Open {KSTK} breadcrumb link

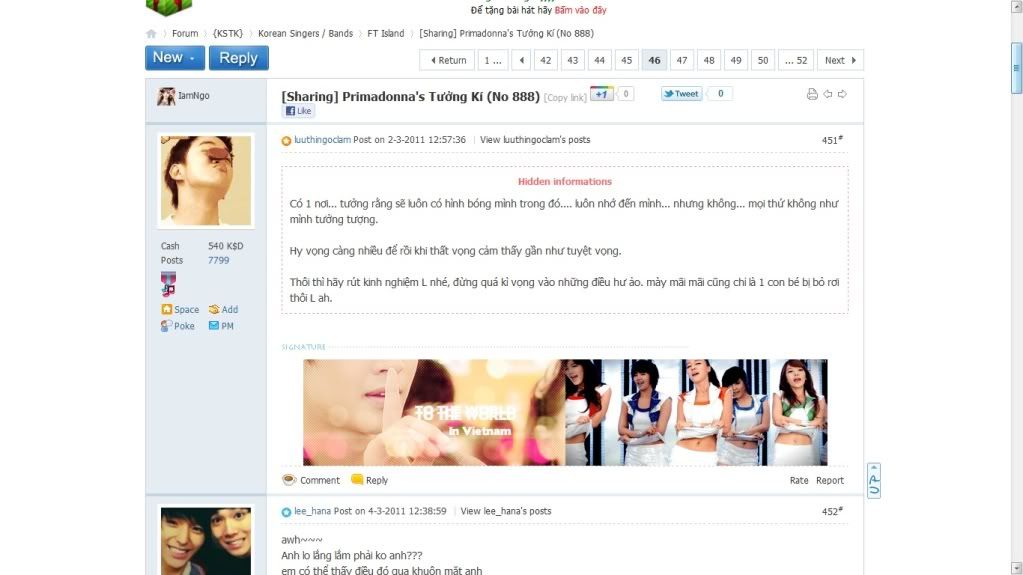pos(228,33)
